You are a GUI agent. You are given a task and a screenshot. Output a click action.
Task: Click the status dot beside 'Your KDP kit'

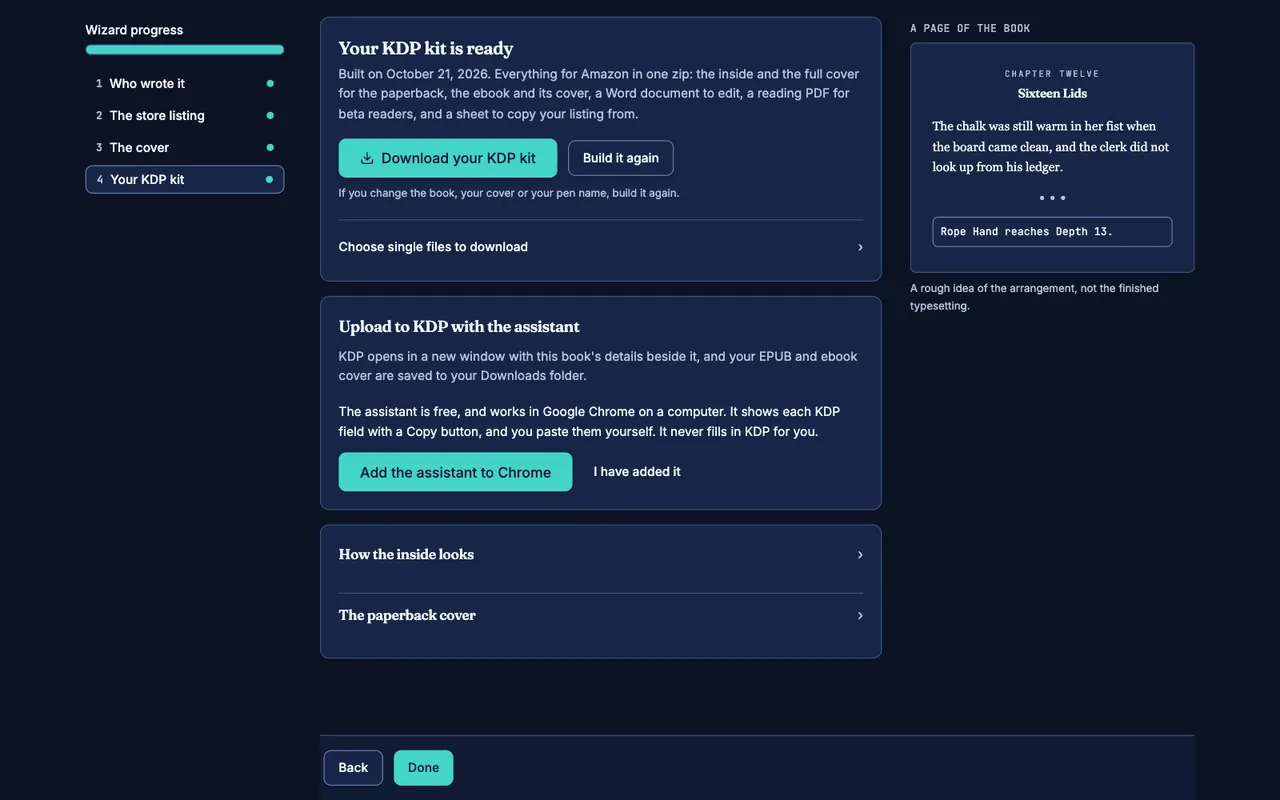point(269,179)
